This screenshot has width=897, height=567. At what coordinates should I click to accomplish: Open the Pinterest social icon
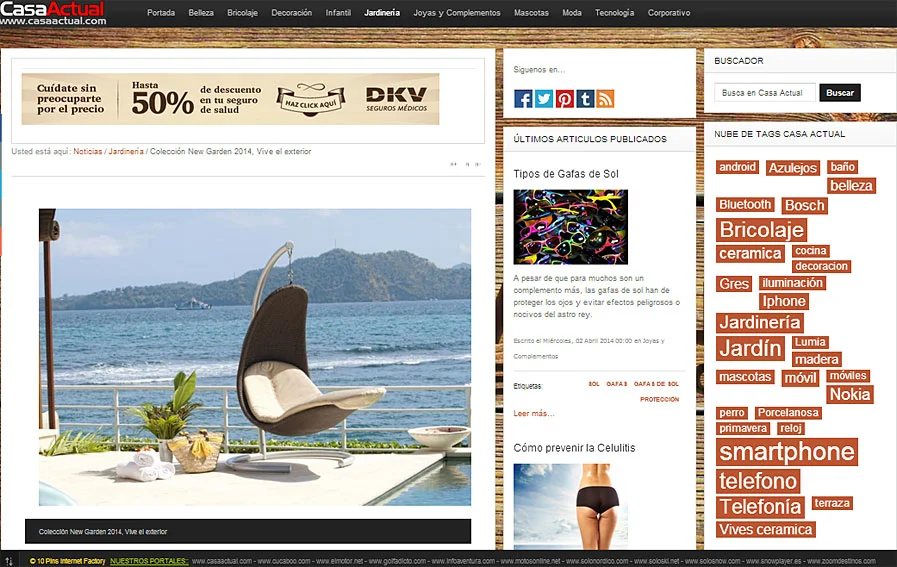[x=564, y=99]
